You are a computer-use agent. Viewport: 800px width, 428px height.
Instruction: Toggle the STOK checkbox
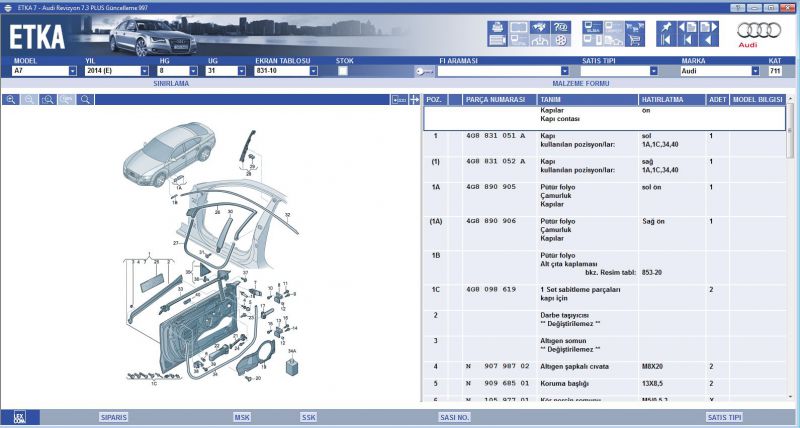(x=343, y=71)
